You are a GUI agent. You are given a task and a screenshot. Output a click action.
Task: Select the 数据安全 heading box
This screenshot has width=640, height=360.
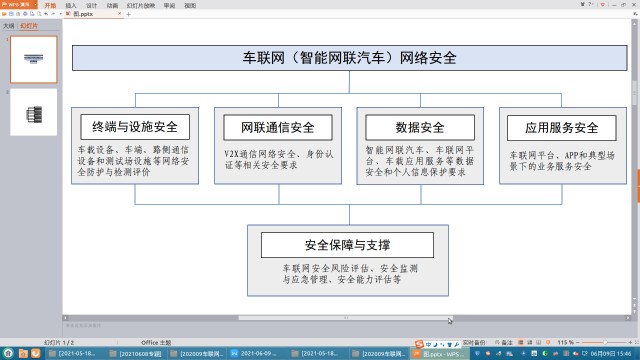pos(420,127)
